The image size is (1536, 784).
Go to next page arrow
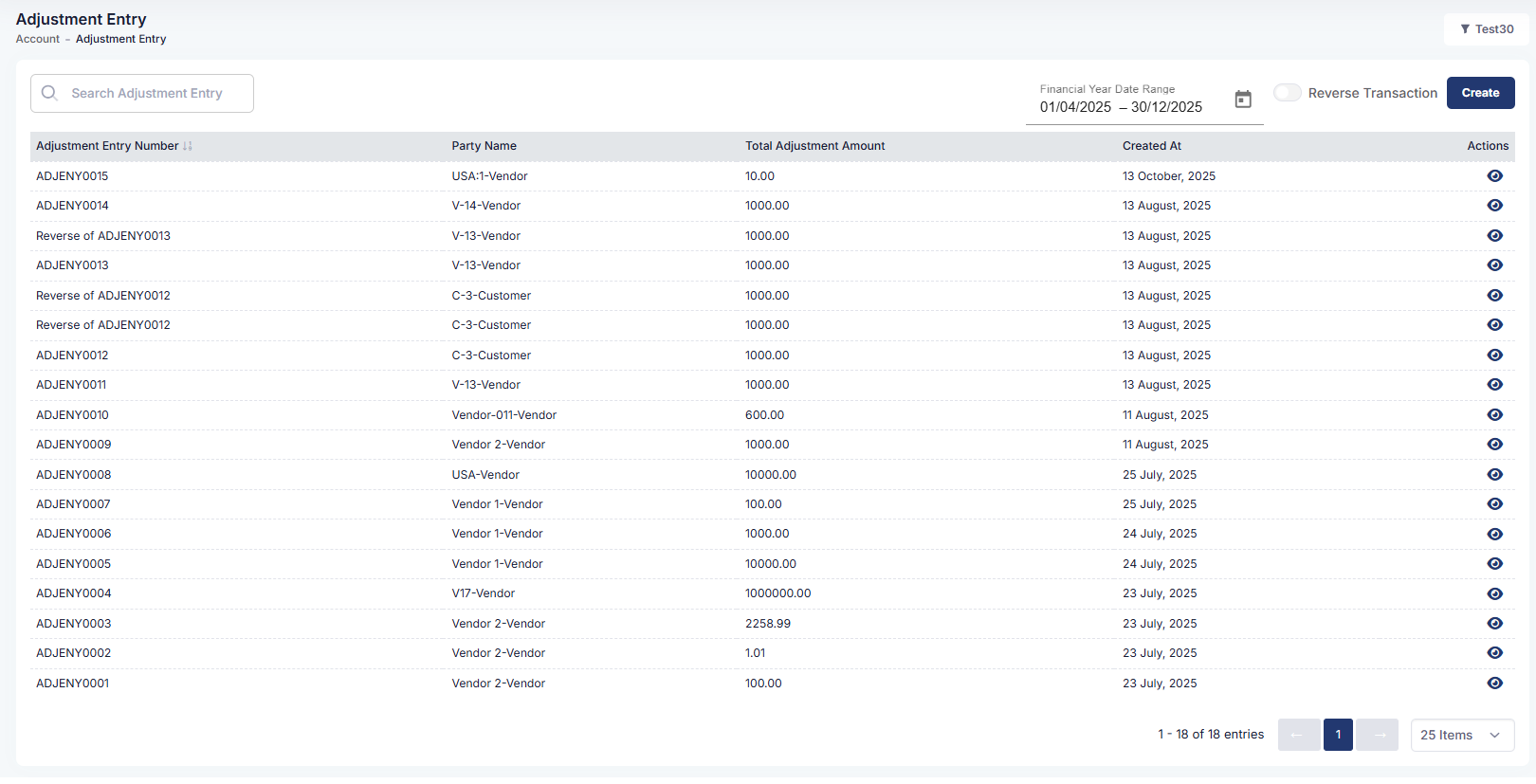click(1378, 736)
